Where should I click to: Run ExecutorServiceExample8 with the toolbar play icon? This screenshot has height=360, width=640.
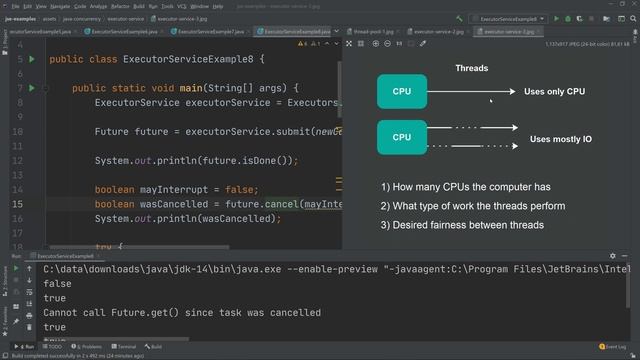pos(556,19)
